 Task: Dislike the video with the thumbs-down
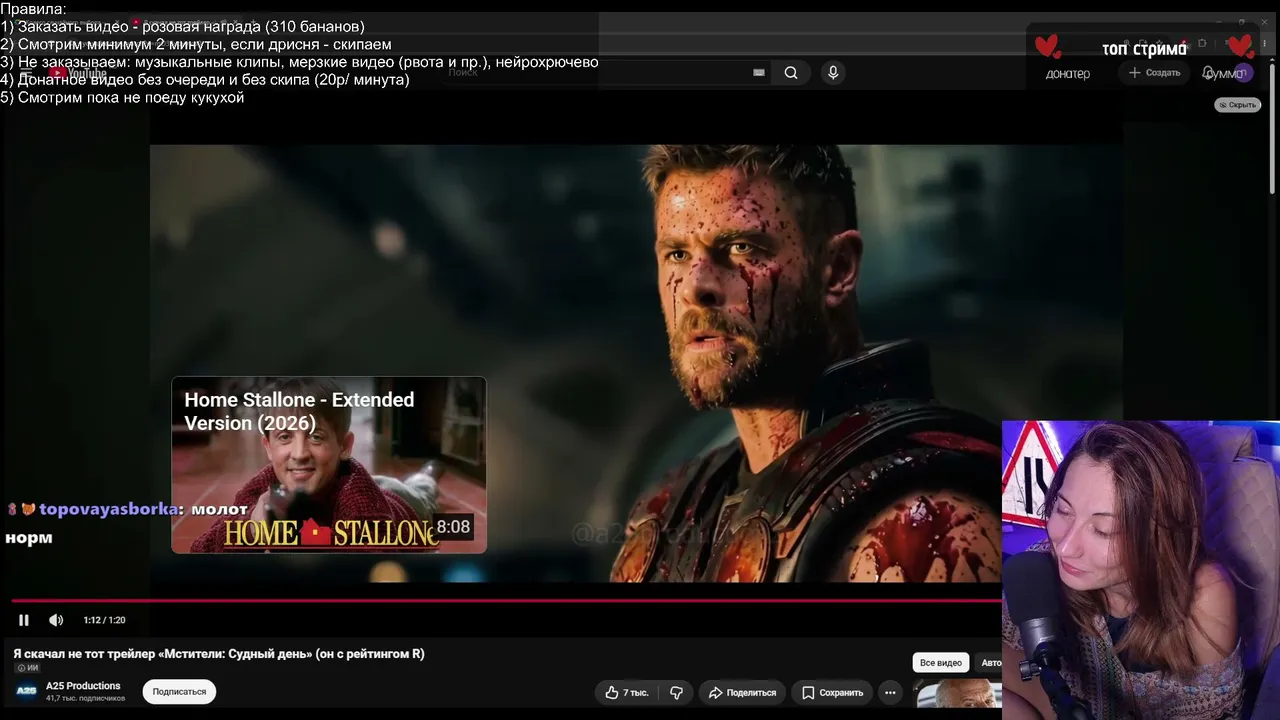677,692
